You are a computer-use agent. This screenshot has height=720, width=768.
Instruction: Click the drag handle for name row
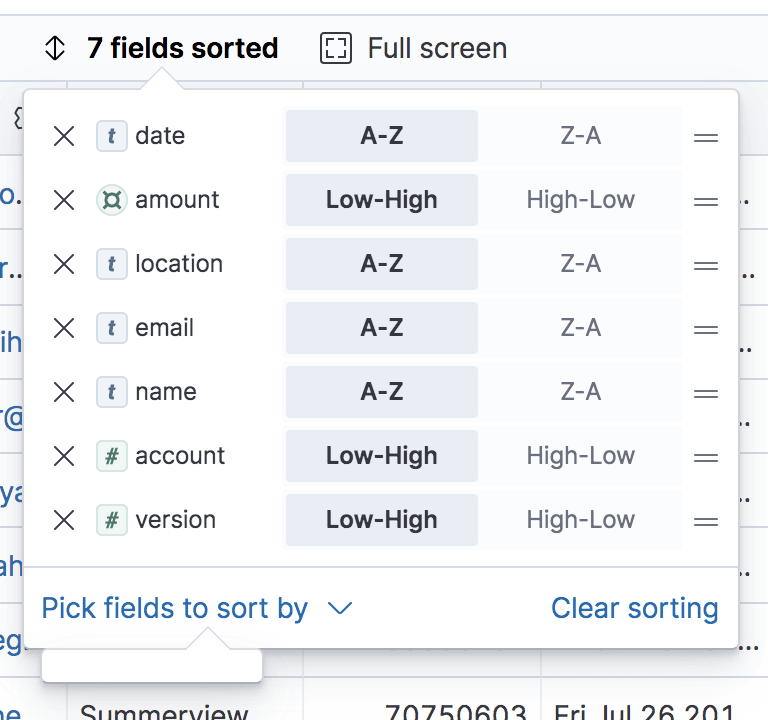pyautogui.click(x=706, y=393)
